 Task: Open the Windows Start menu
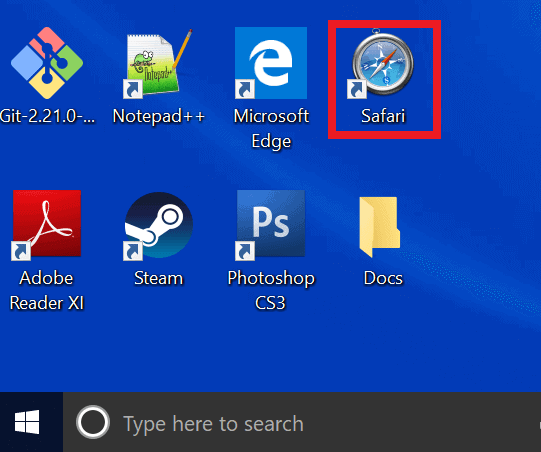click(x=27, y=422)
